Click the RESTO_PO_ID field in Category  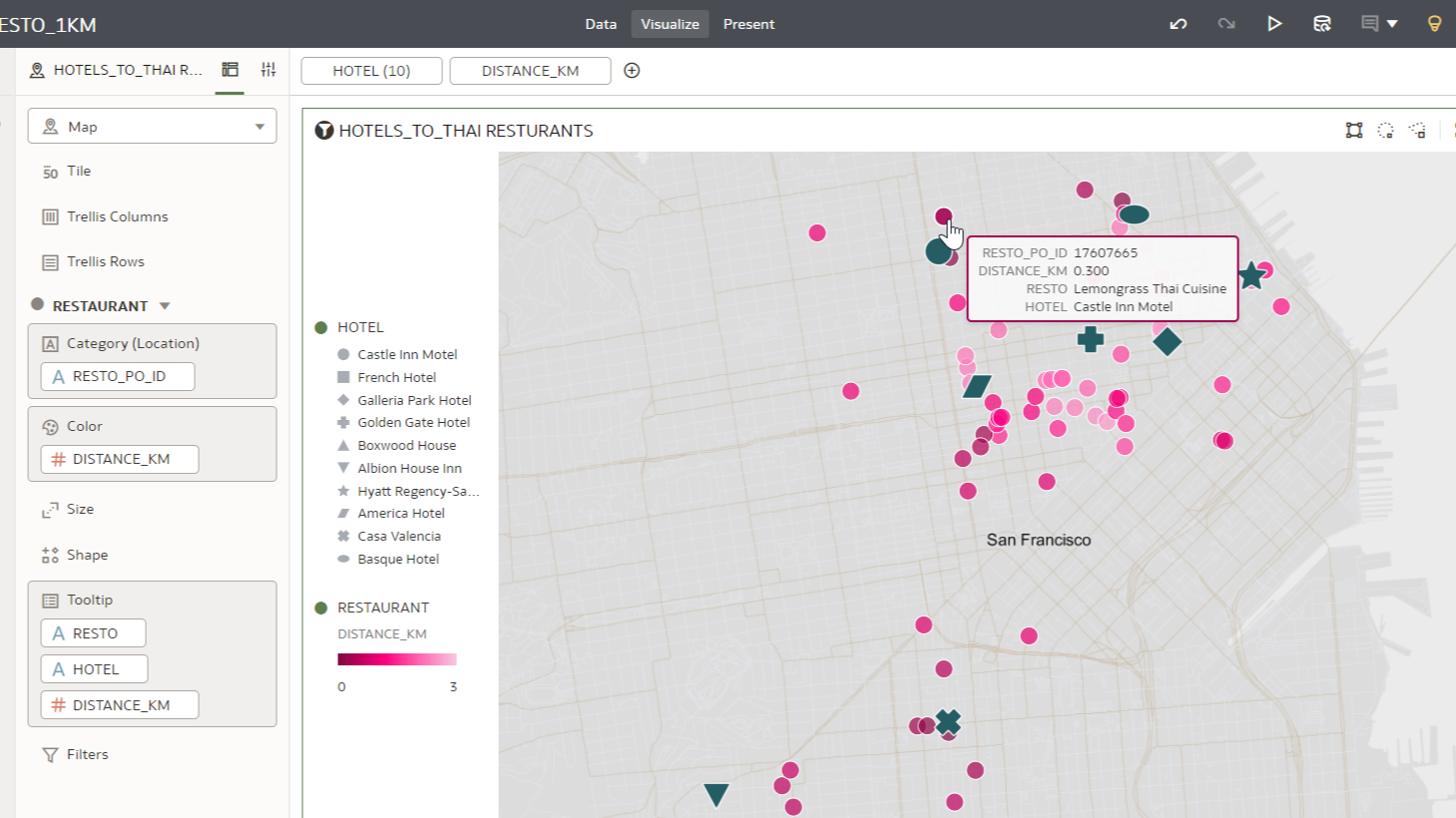[x=117, y=376]
